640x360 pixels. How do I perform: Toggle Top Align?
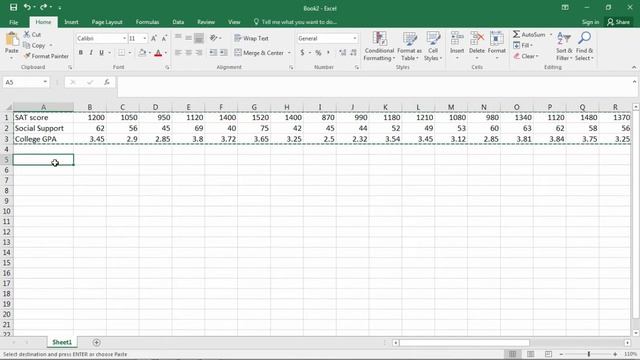click(x=178, y=38)
